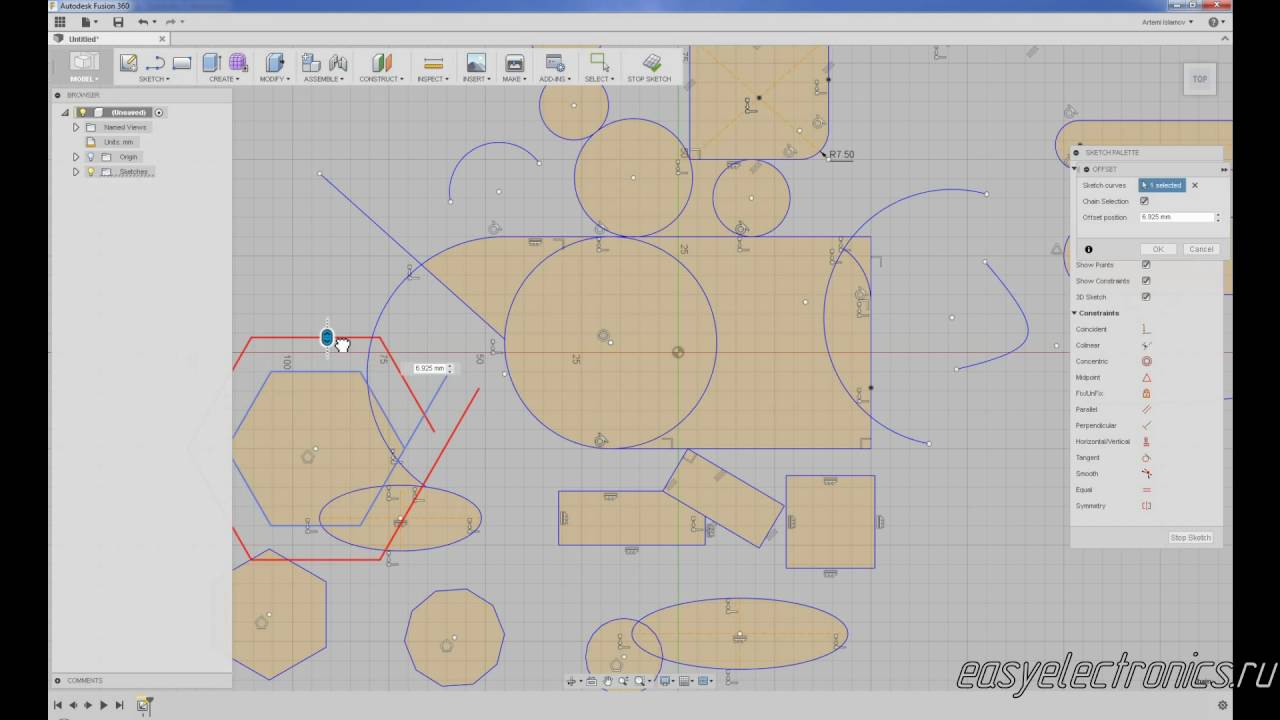The width and height of the screenshot is (1280, 720).
Task: Open the CREATE menu
Action: pyautogui.click(x=224, y=79)
